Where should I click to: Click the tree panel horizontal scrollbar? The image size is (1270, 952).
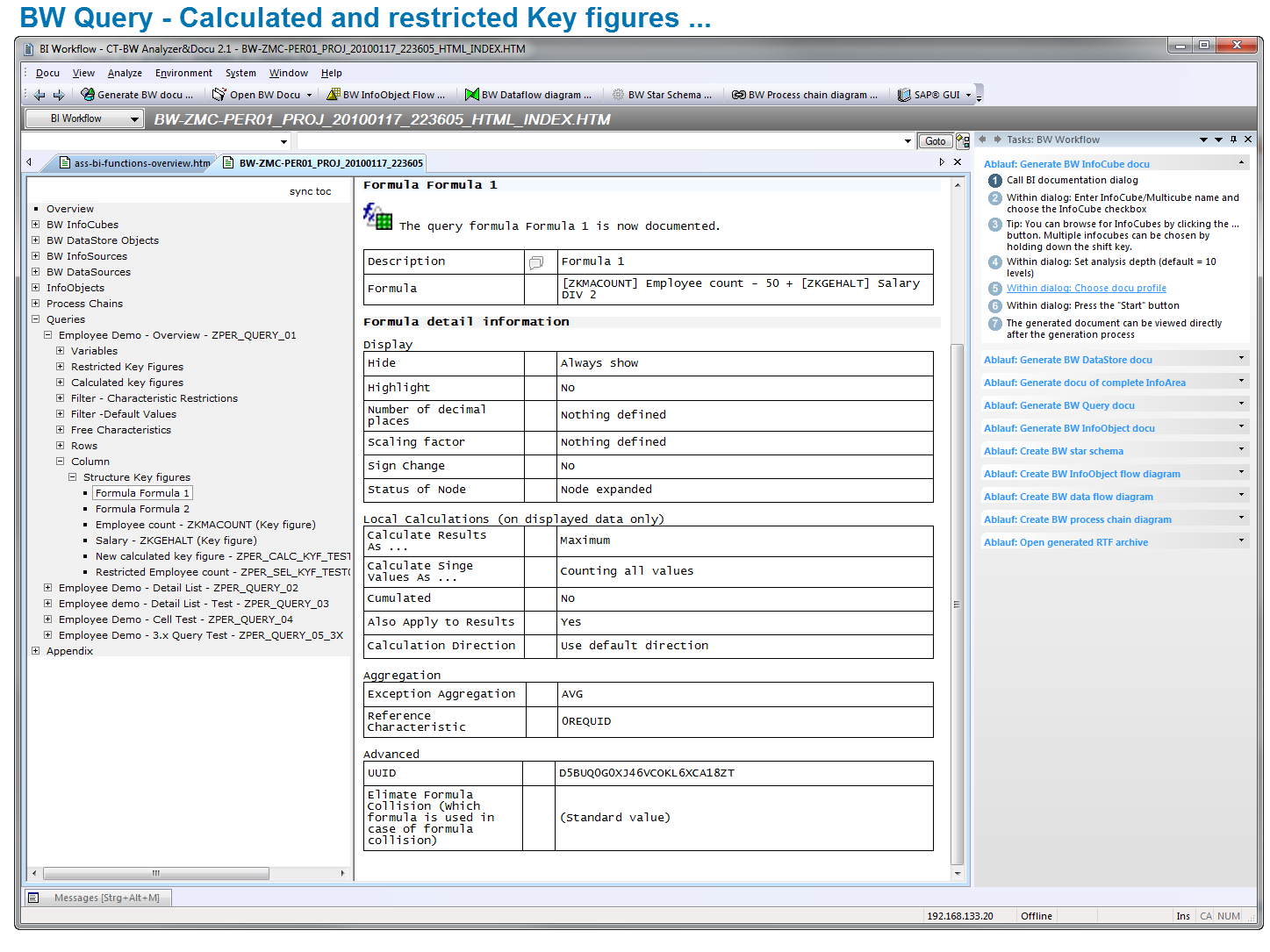(x=156, y=873)
